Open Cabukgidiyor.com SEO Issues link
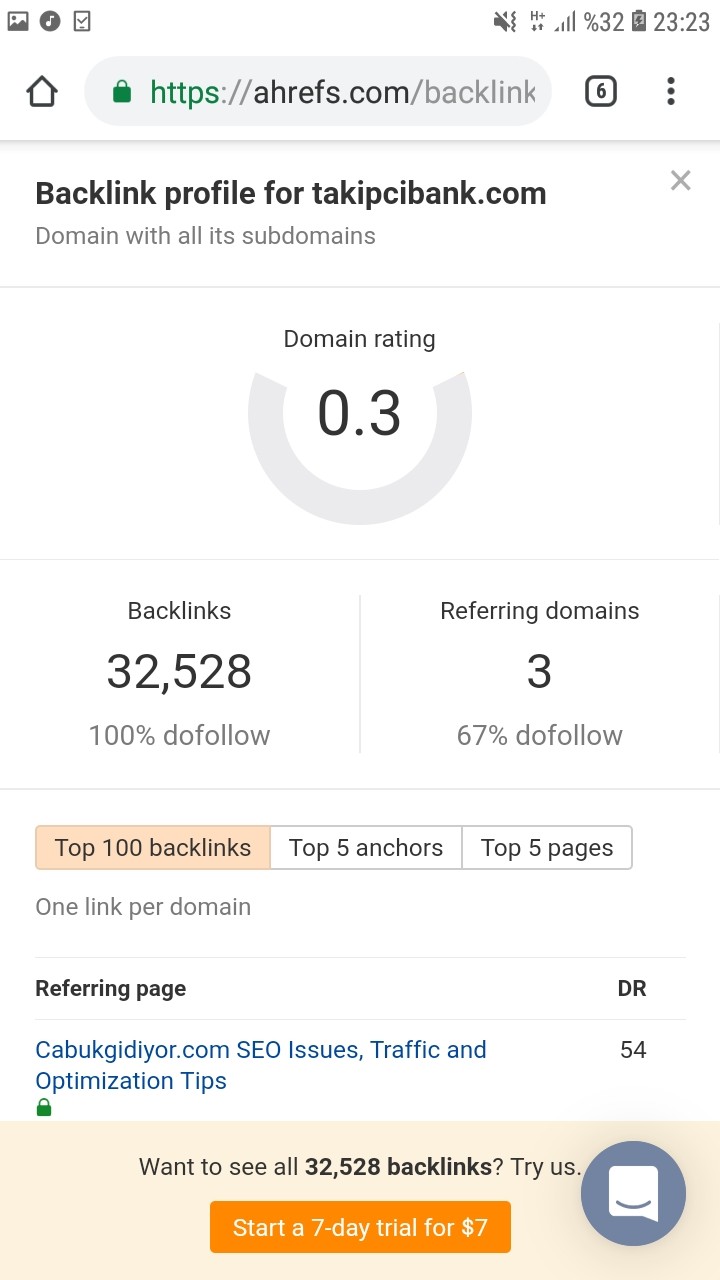 pos(261,1065)
